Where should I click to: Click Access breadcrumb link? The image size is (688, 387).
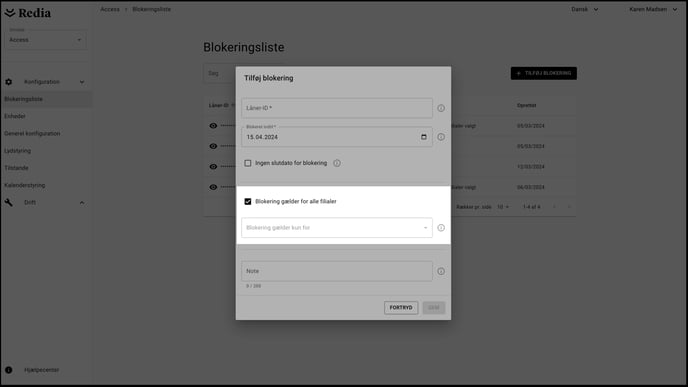[x=110, y=9]
